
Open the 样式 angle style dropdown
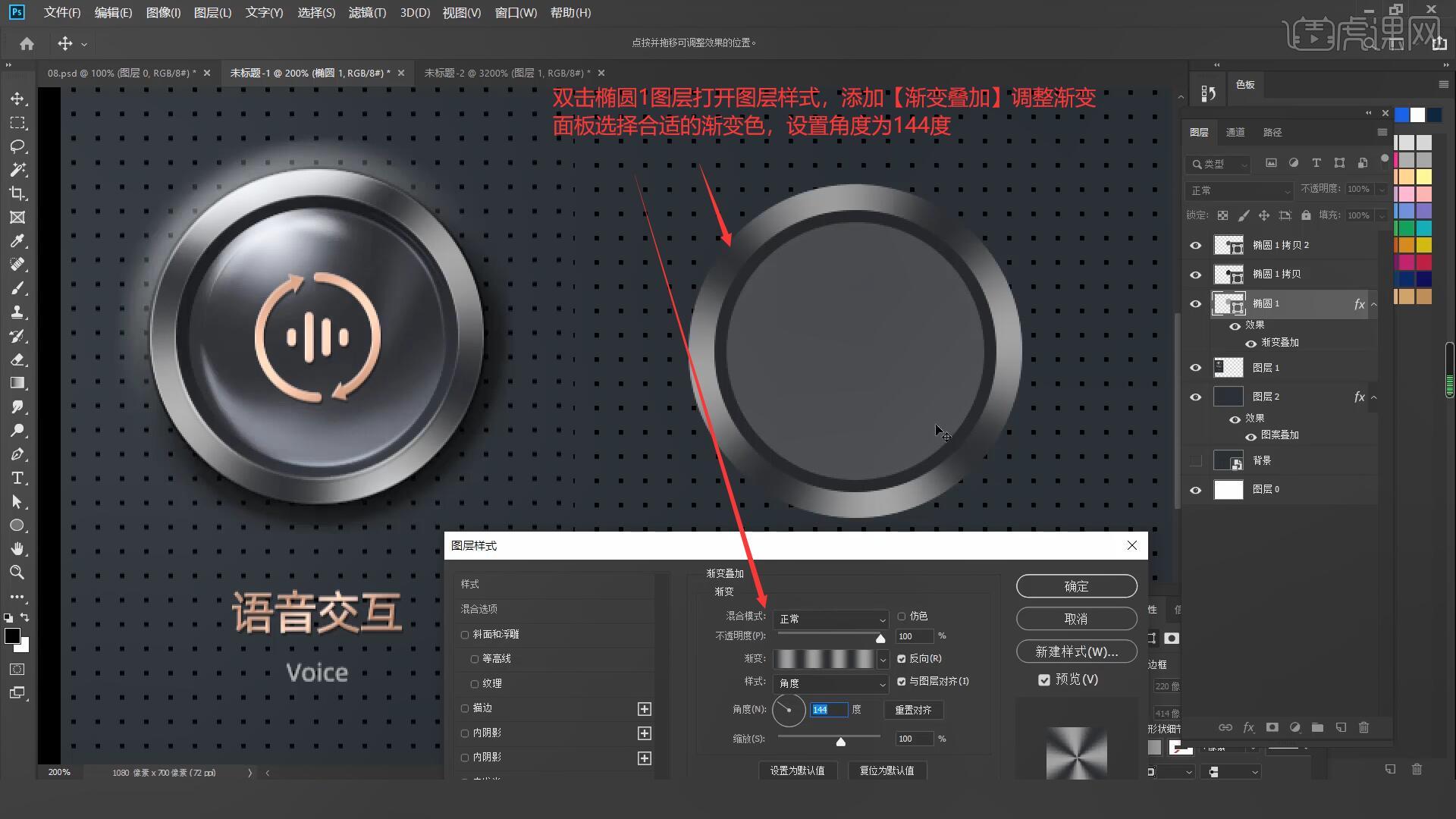(x=831, y=683)
